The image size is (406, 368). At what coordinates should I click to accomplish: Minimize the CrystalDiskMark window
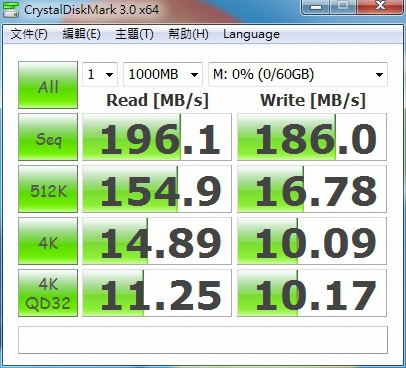point(316,7)
